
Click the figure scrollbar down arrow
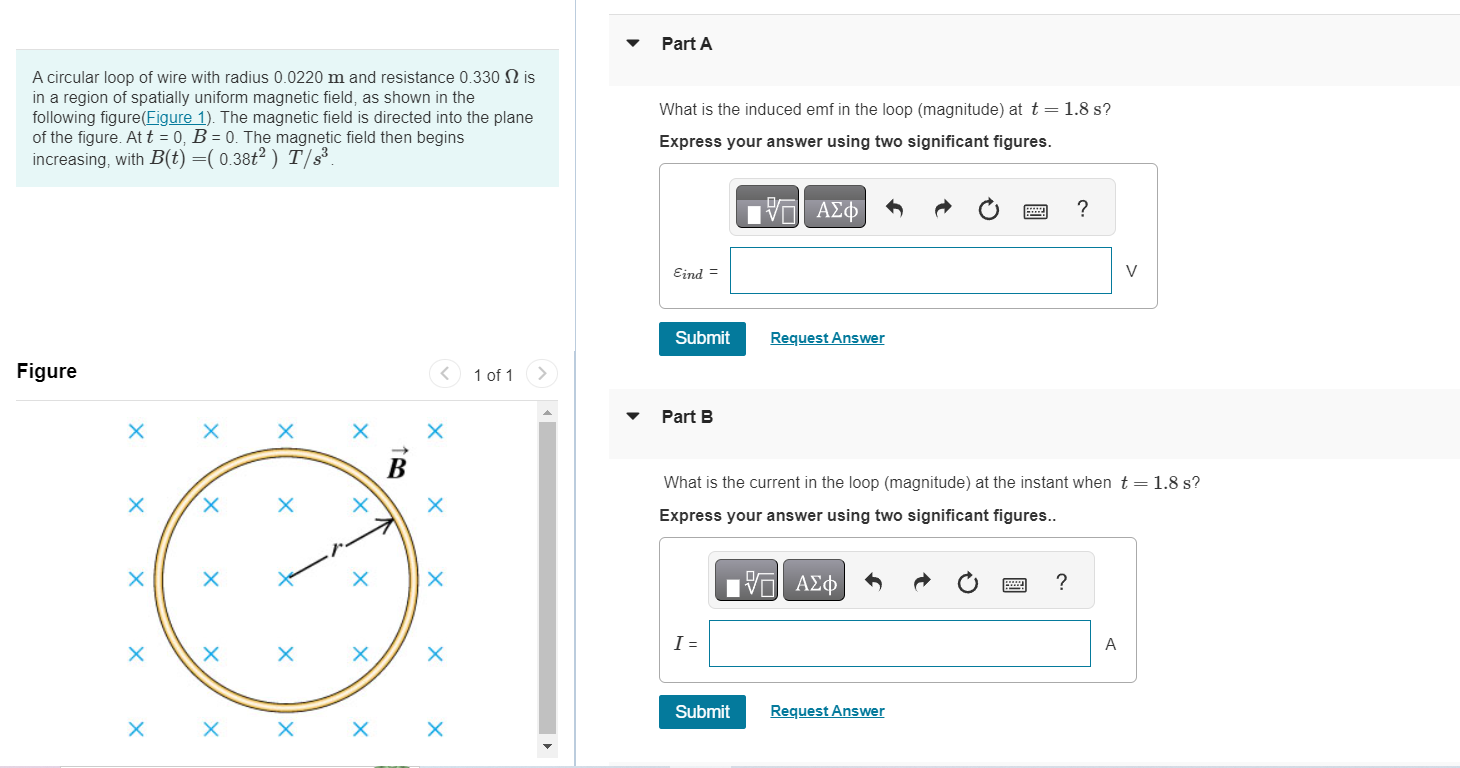coord(547,746)
